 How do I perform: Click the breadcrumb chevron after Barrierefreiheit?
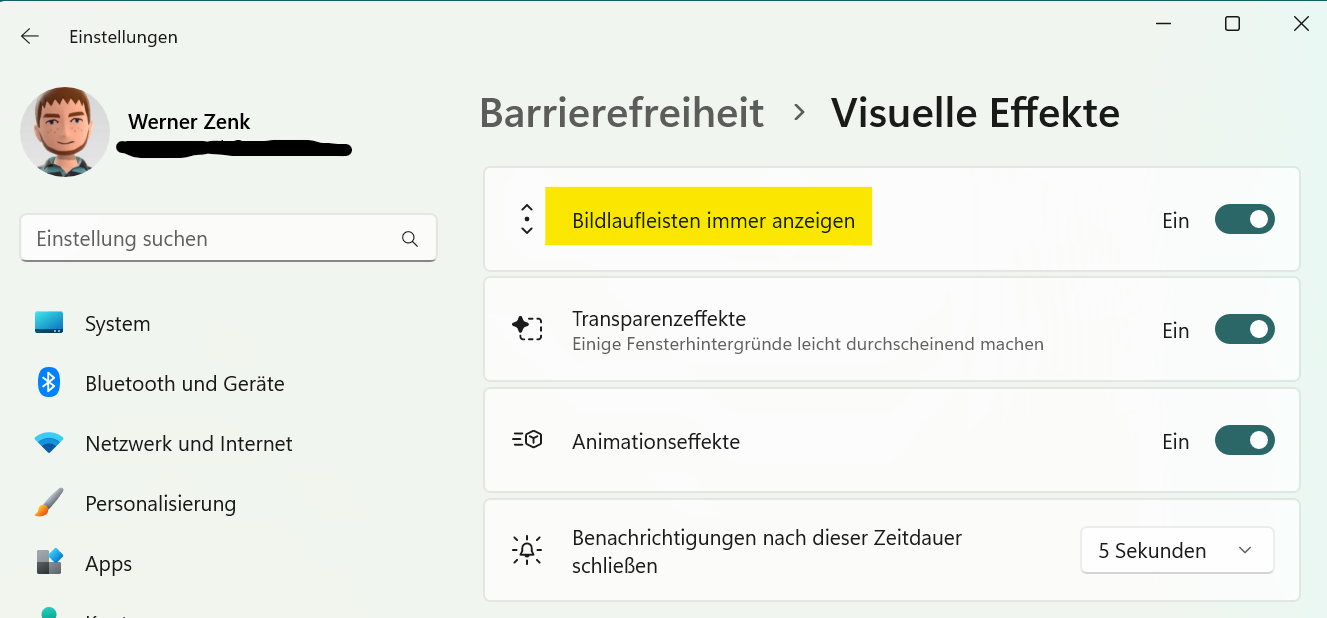point(798,113)
